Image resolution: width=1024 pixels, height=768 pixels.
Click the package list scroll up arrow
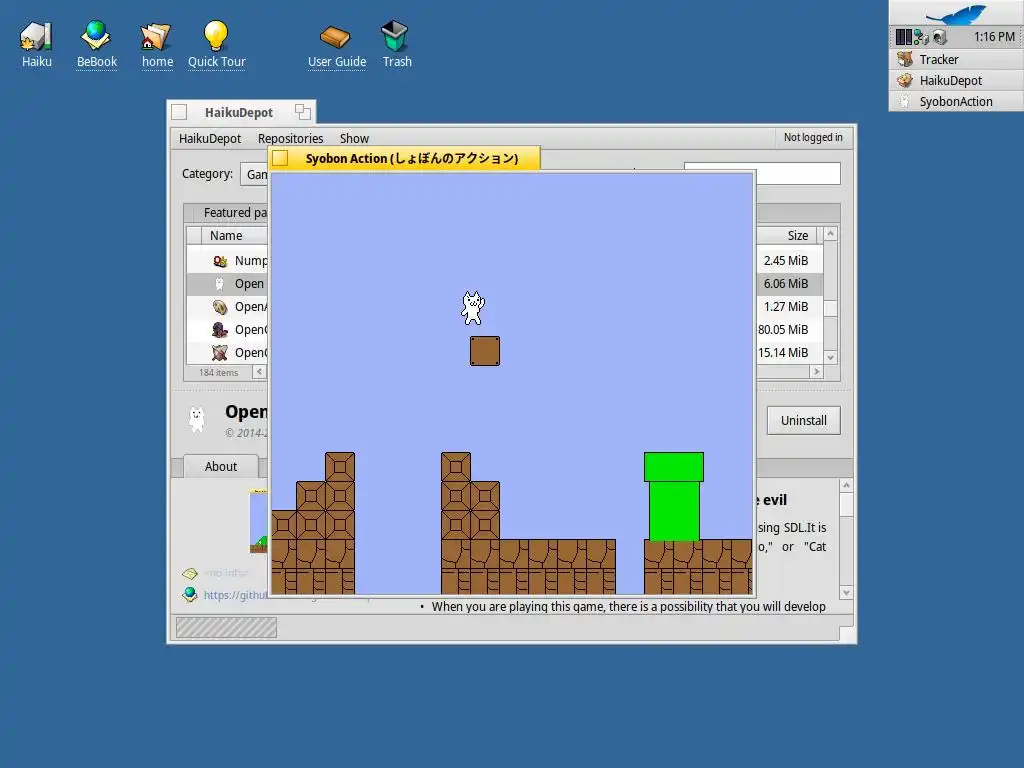pyautogui.click(x=830, y=233)
